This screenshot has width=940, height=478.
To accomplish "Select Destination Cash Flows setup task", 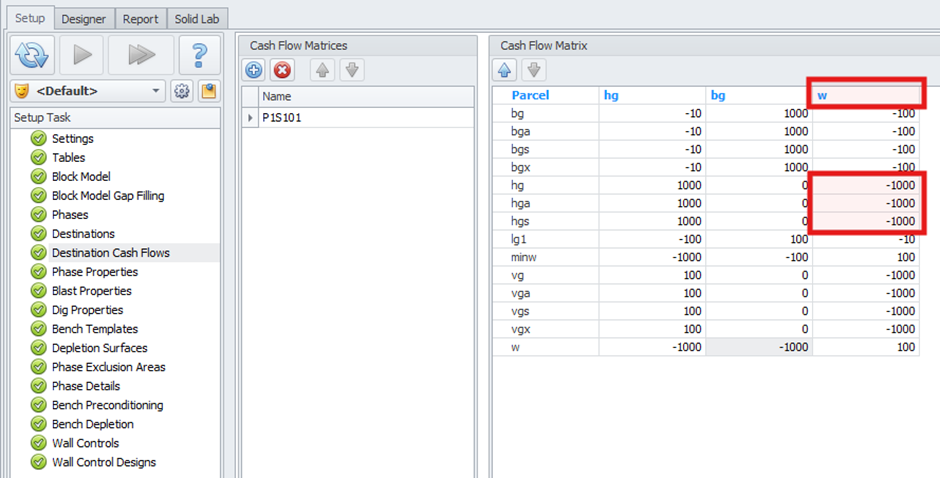I will pos(110,253).
